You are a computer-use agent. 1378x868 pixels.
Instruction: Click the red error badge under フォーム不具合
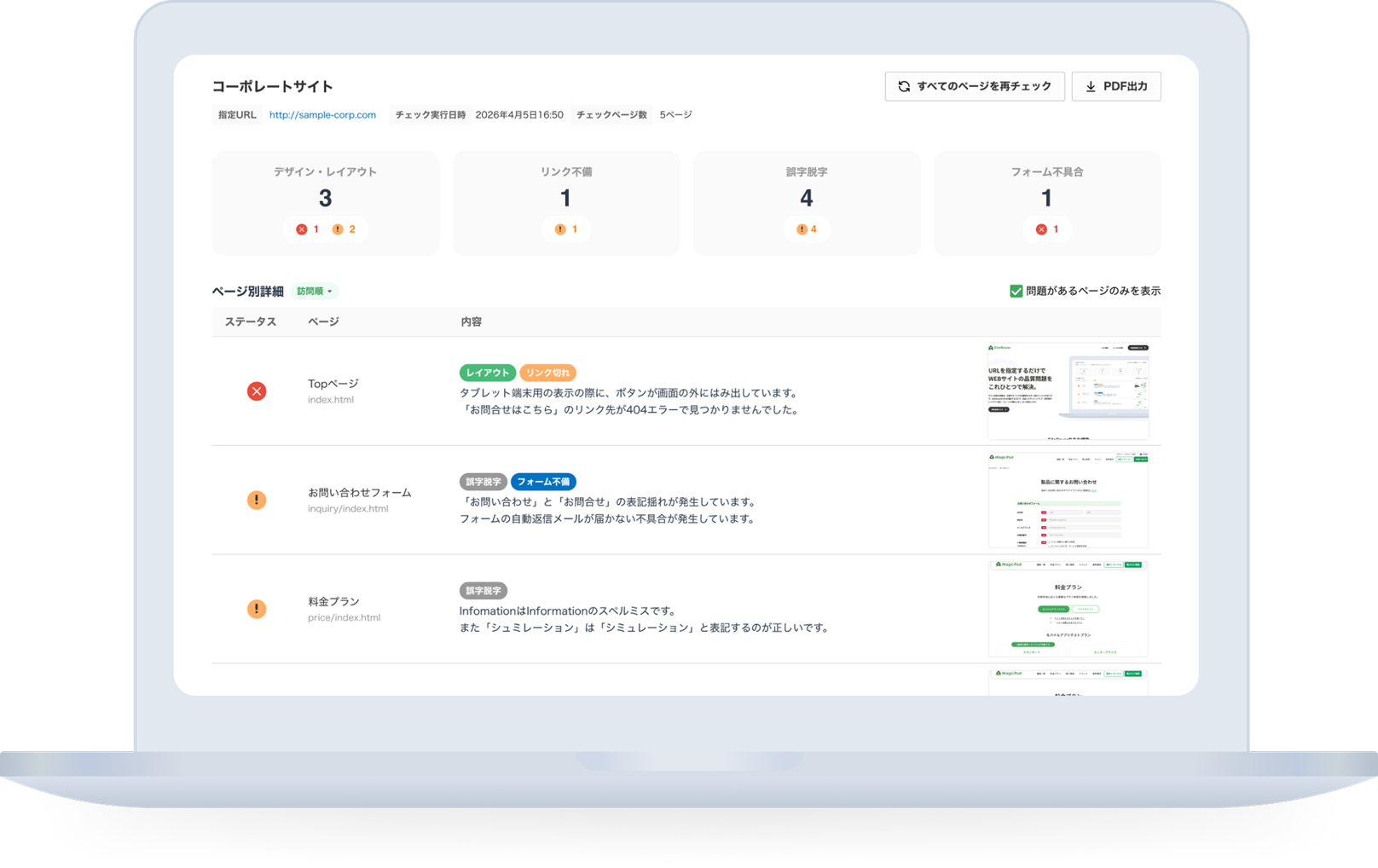point(1046,229)
